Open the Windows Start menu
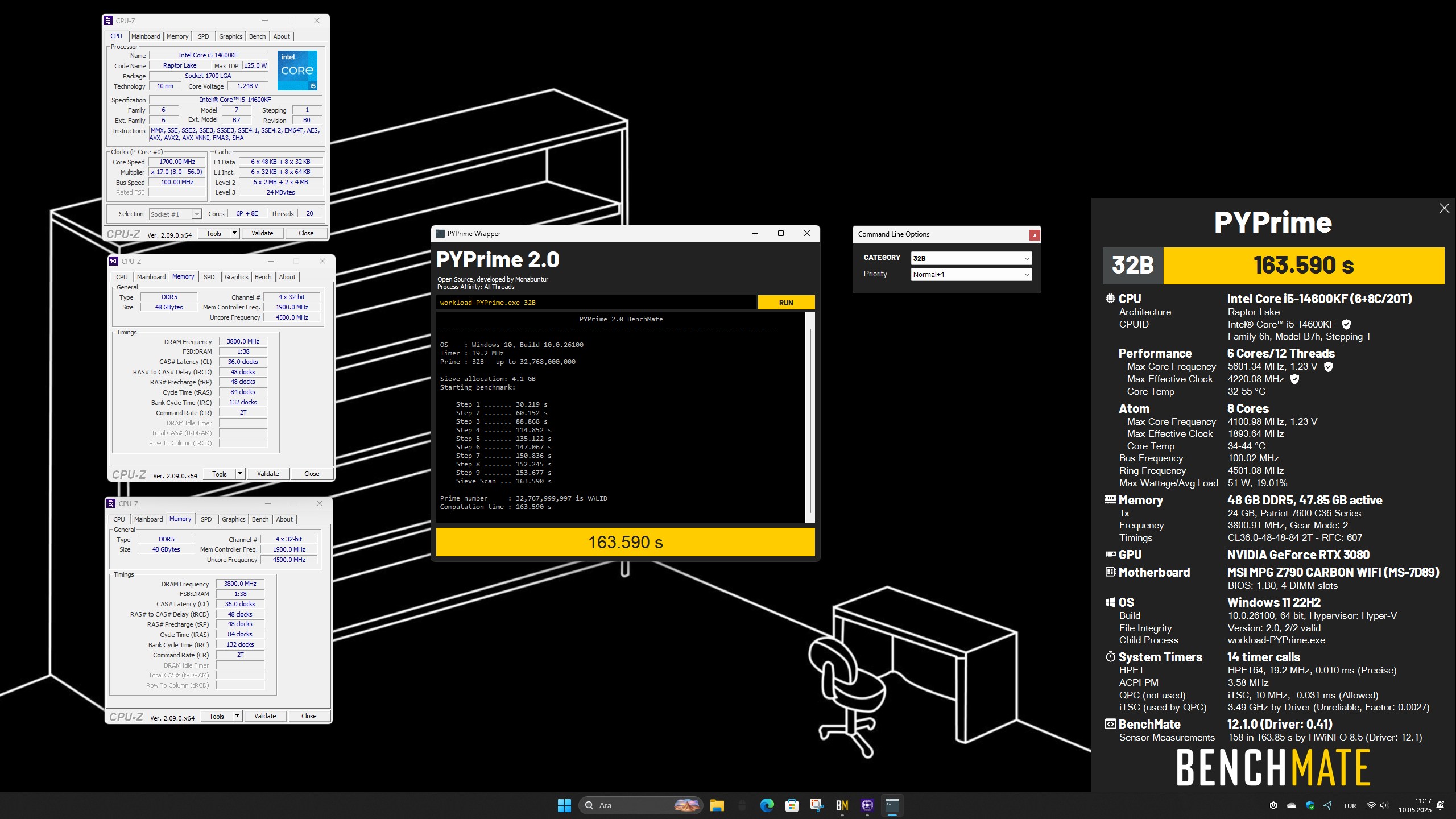 click(x=564, y=805)
